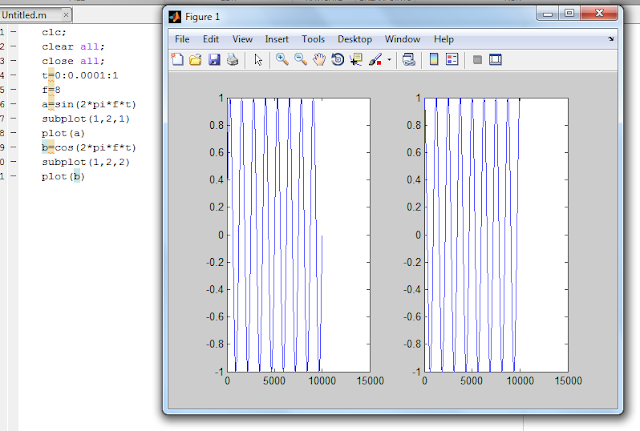
Task: Open the Insert menu in Figure 1
Action: (x=277, y=39)
